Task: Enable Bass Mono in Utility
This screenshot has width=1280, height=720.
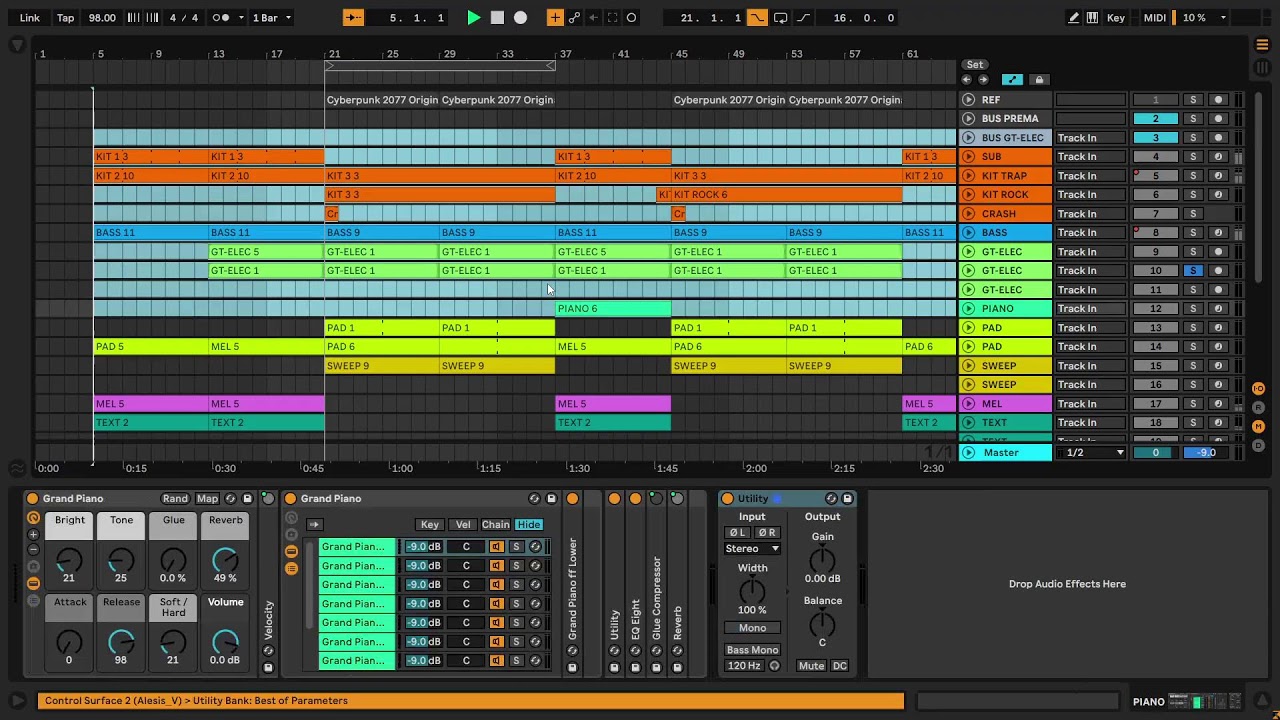Action: pos(752,650)
